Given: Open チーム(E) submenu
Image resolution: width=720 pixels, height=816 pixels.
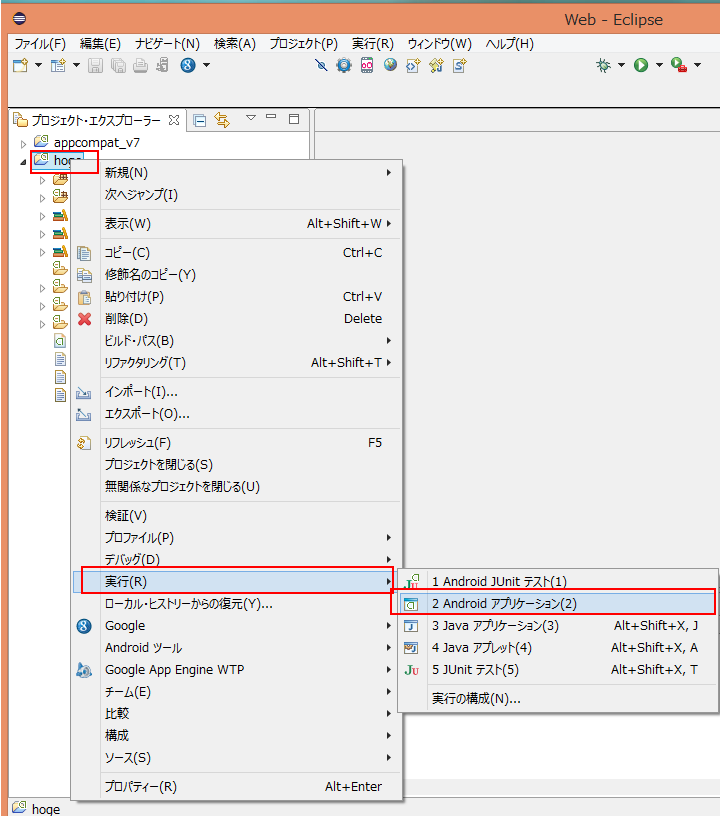Looking at the screenshot, I should pyautogui.click(x=237, y=692).
